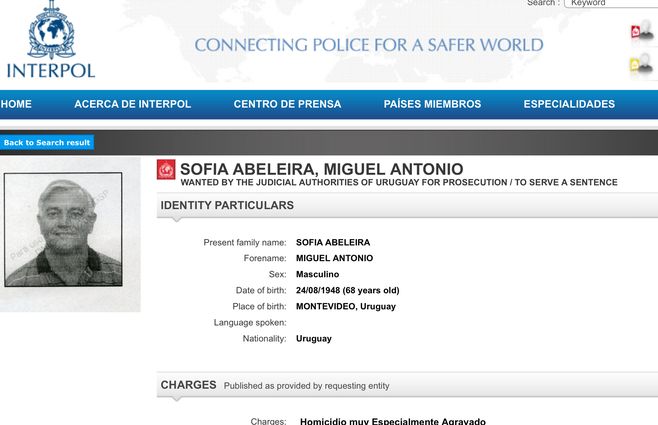Open the yellow notice people icon

click(642, 65)
